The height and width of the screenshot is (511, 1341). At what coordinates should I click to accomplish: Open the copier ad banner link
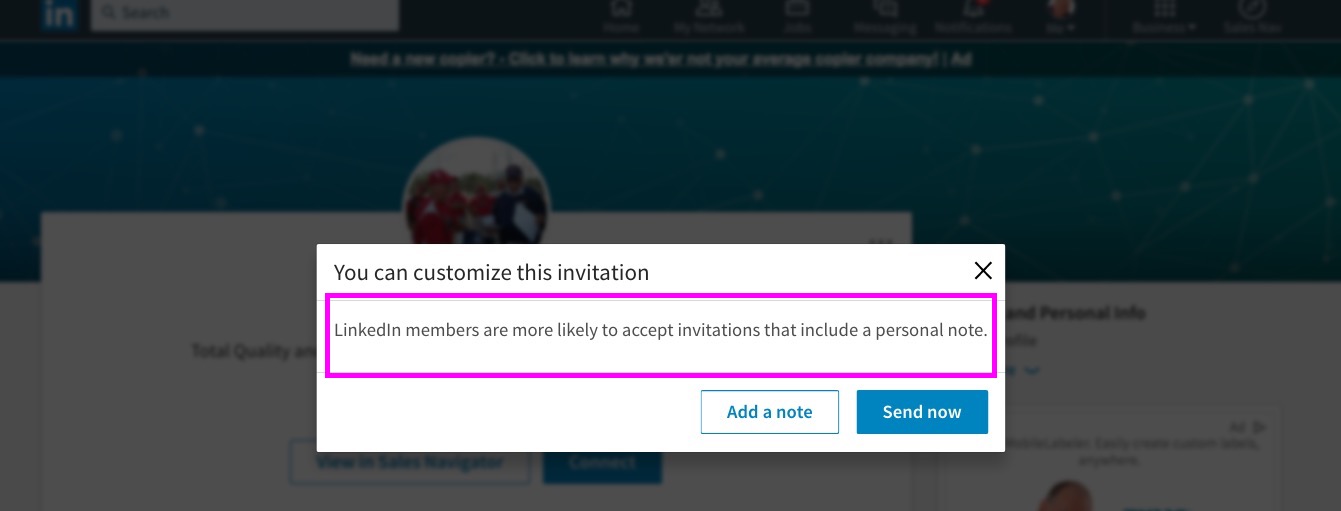(660, 59)
